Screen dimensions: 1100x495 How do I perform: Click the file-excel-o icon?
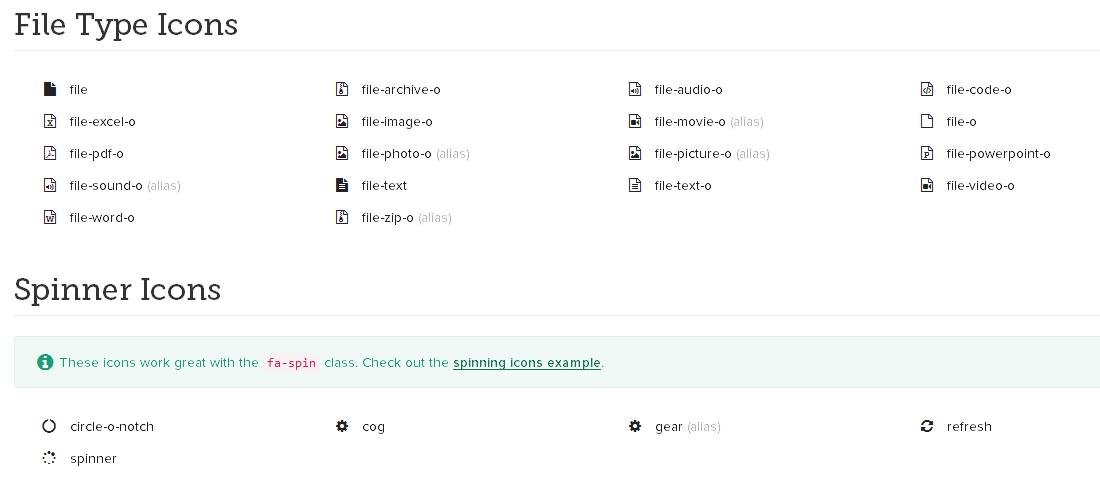coord(50,122)
